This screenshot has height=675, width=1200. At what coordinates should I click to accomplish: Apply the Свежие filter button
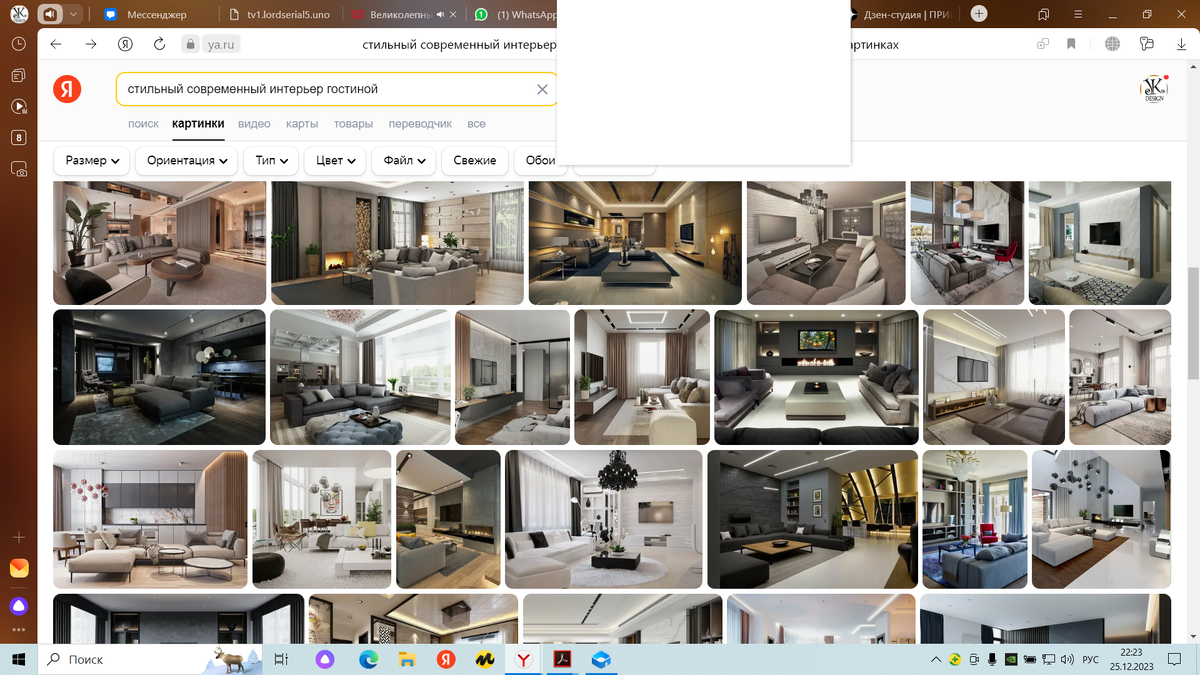click(x=475, y=160)
